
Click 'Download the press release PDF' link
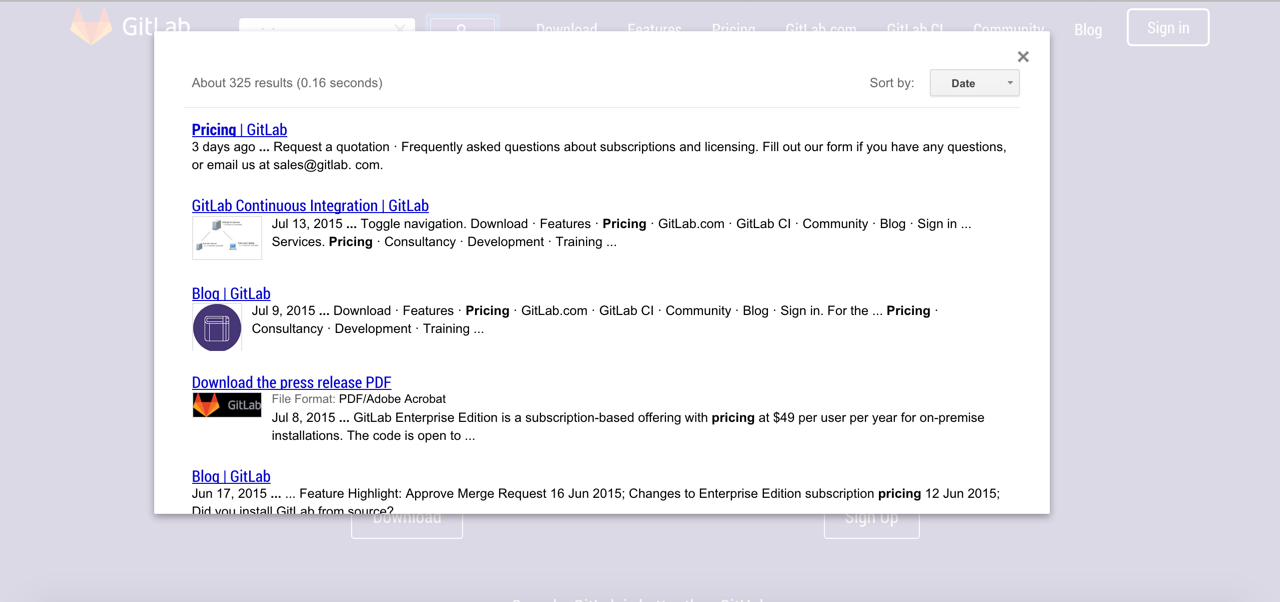tap(291, 382)
